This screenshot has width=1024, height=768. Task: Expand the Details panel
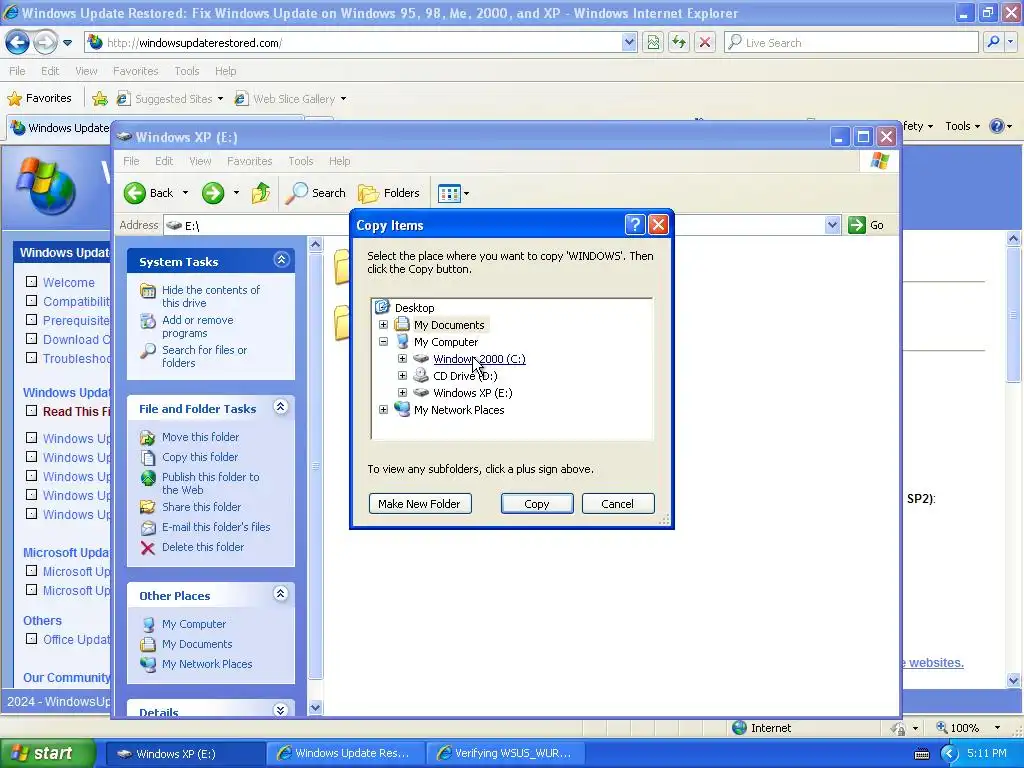[x=281, y=710]
